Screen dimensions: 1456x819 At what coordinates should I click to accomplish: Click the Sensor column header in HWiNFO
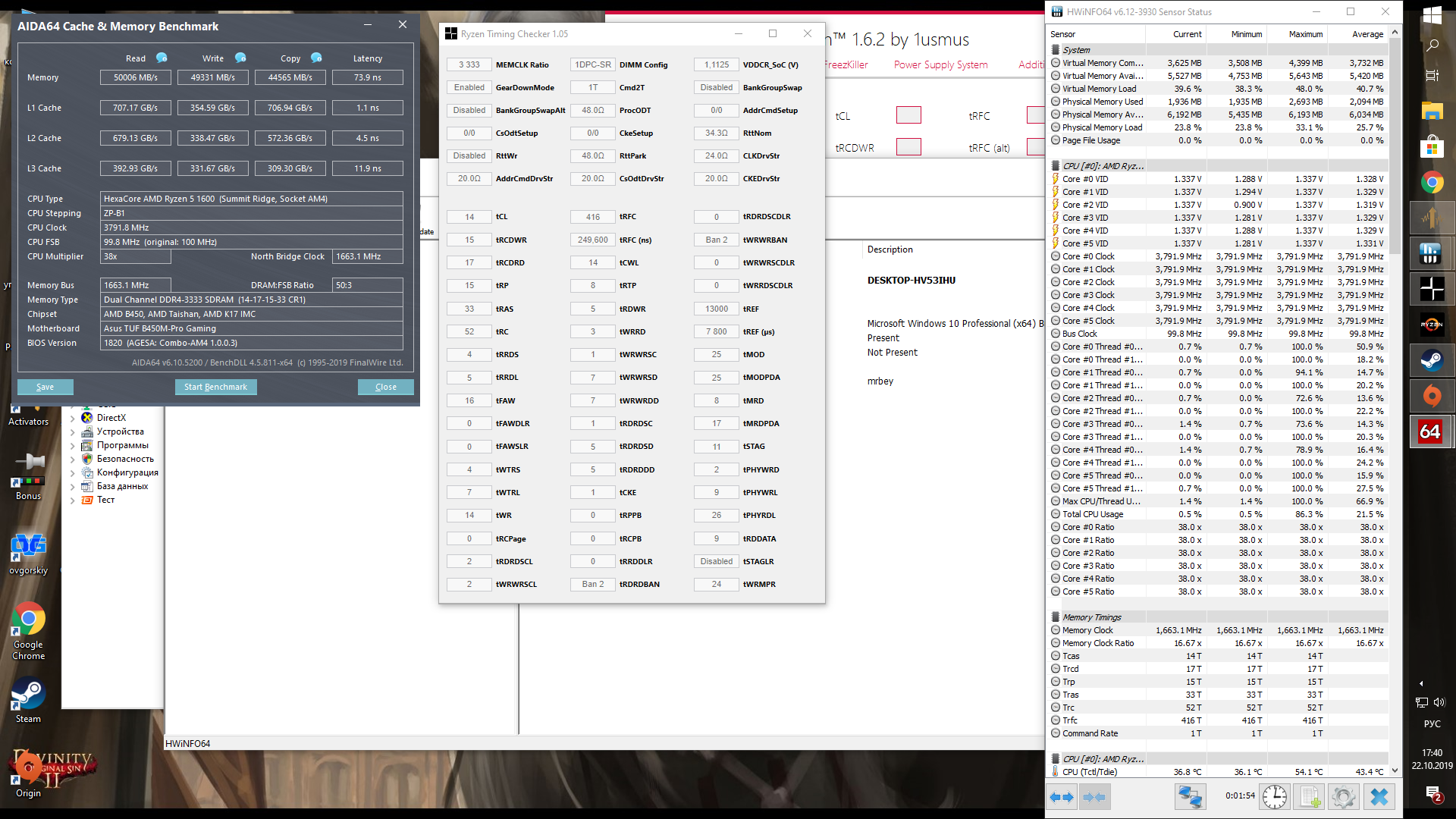point(1097,34)
